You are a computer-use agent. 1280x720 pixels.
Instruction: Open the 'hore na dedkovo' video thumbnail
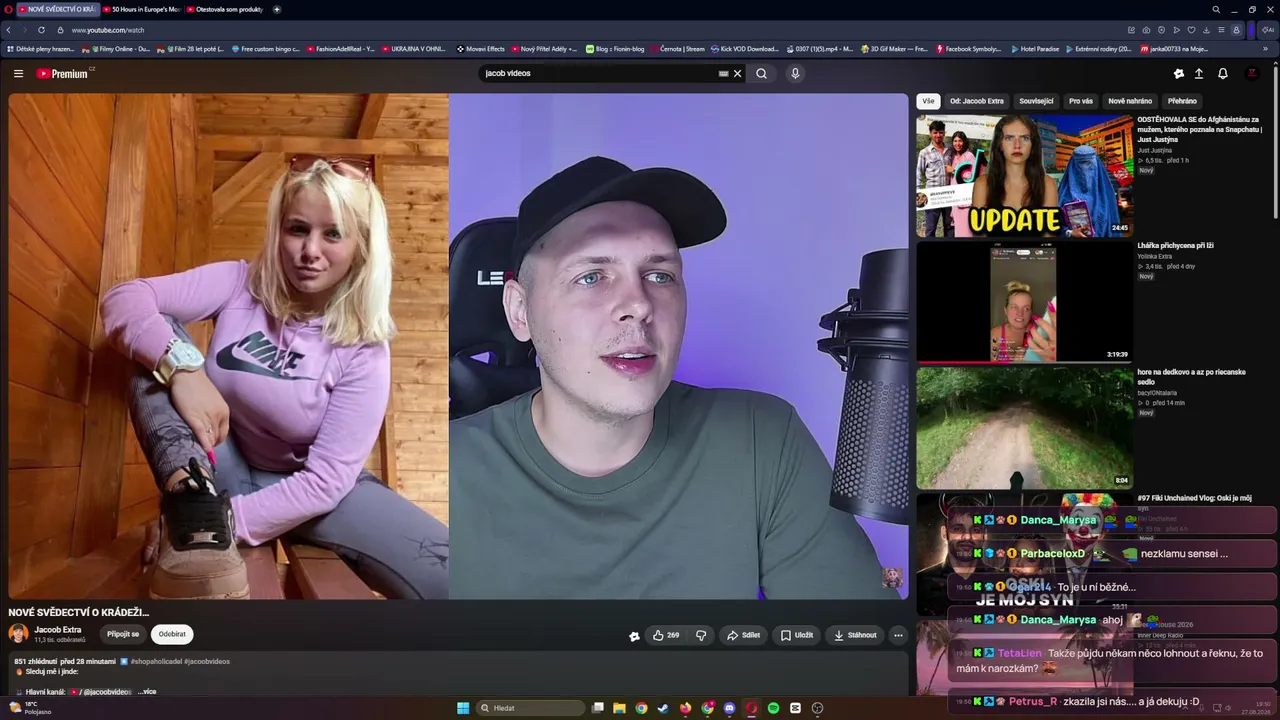(1025, 428)
